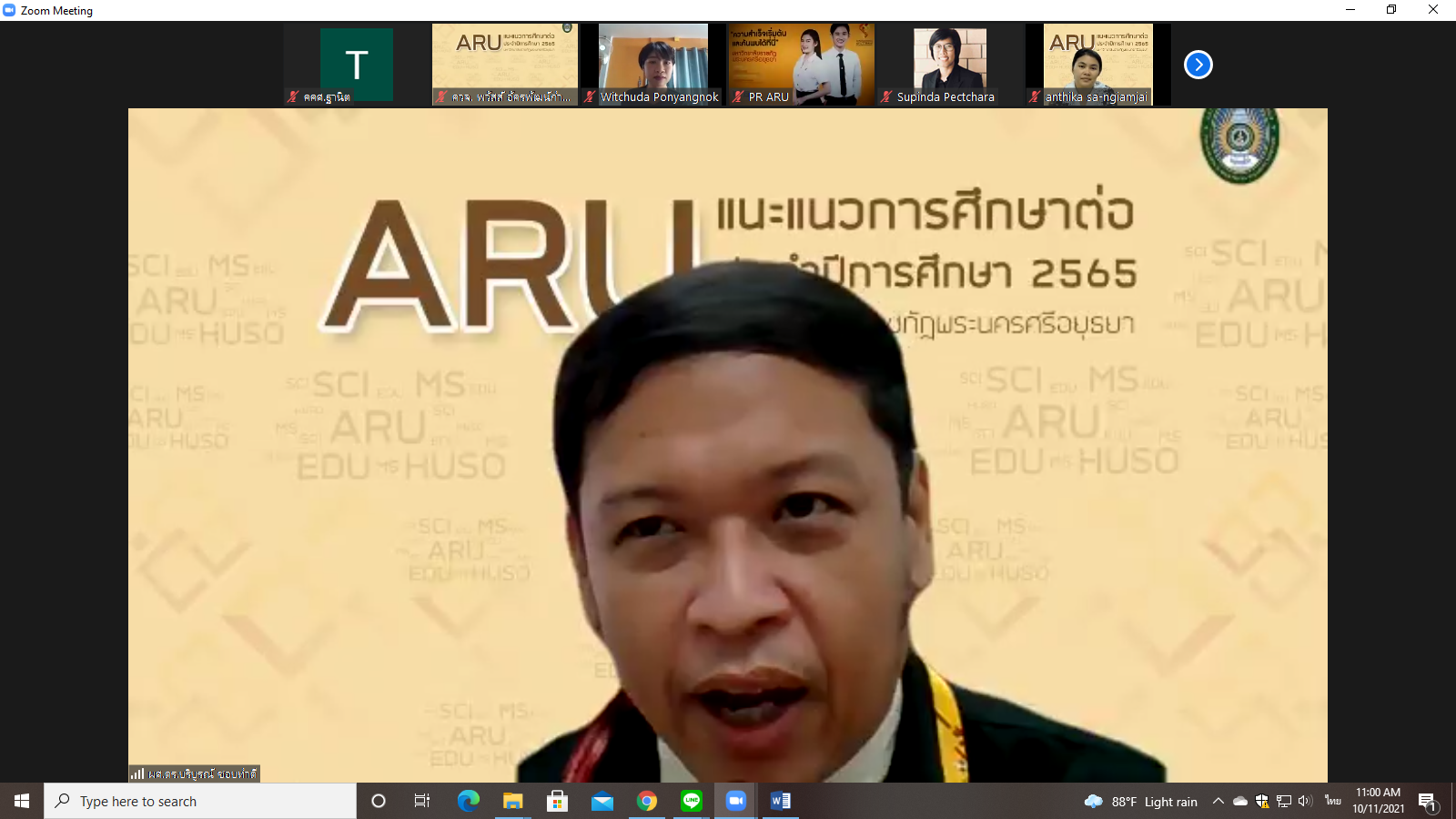
Task: Open File Explorer from the taskbar
Action: pyautogui.click(x=512, y=801)
